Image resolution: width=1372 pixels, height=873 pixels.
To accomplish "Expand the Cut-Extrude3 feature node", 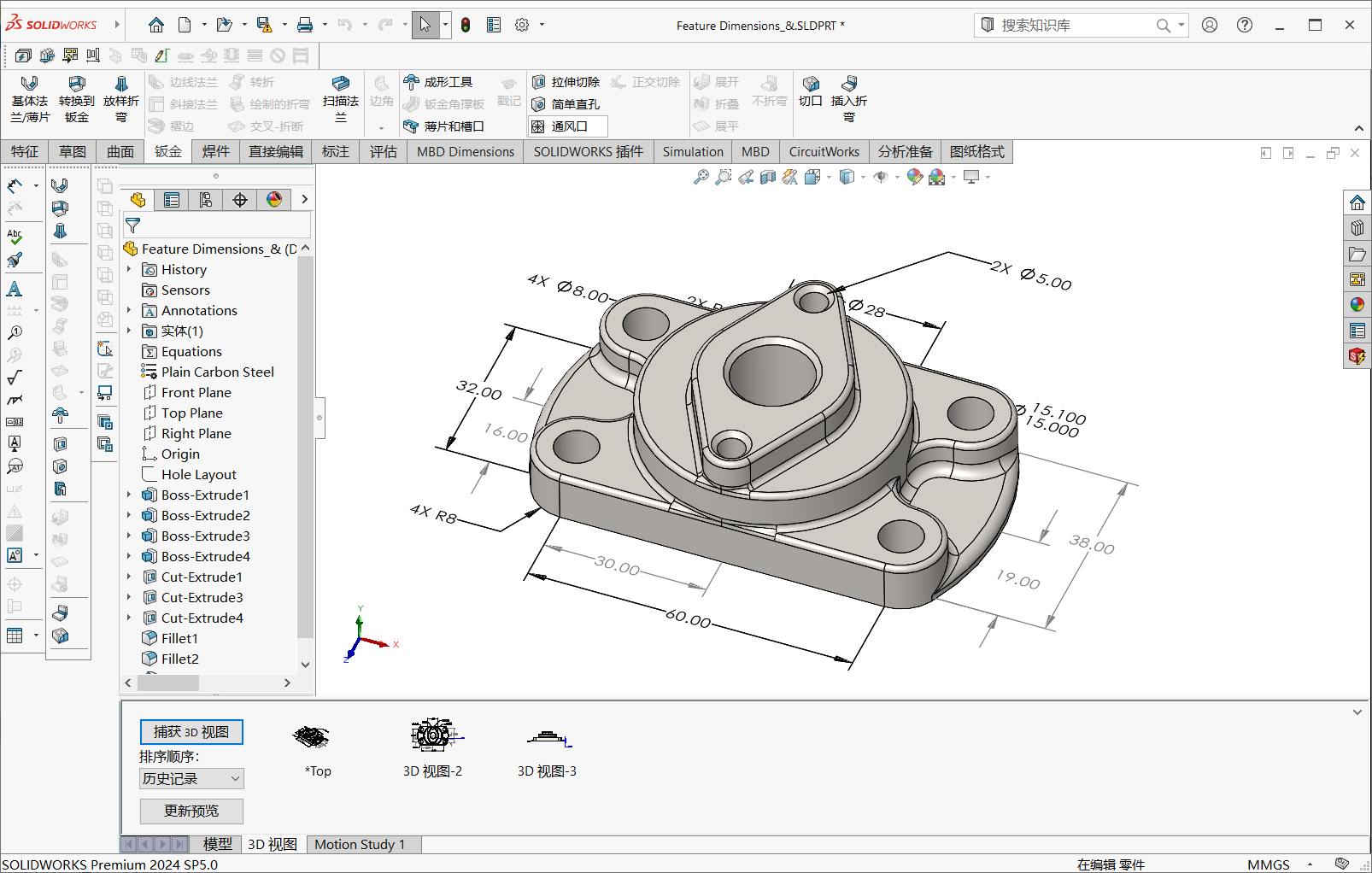I will pyautogui.click(x=130, y=597).
